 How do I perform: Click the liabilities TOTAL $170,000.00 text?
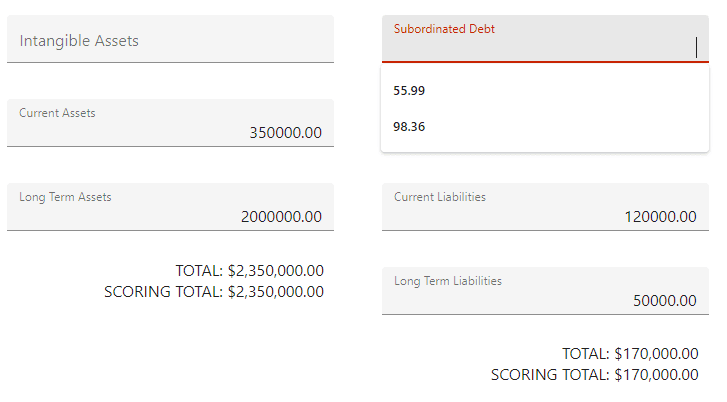[630, 354]
